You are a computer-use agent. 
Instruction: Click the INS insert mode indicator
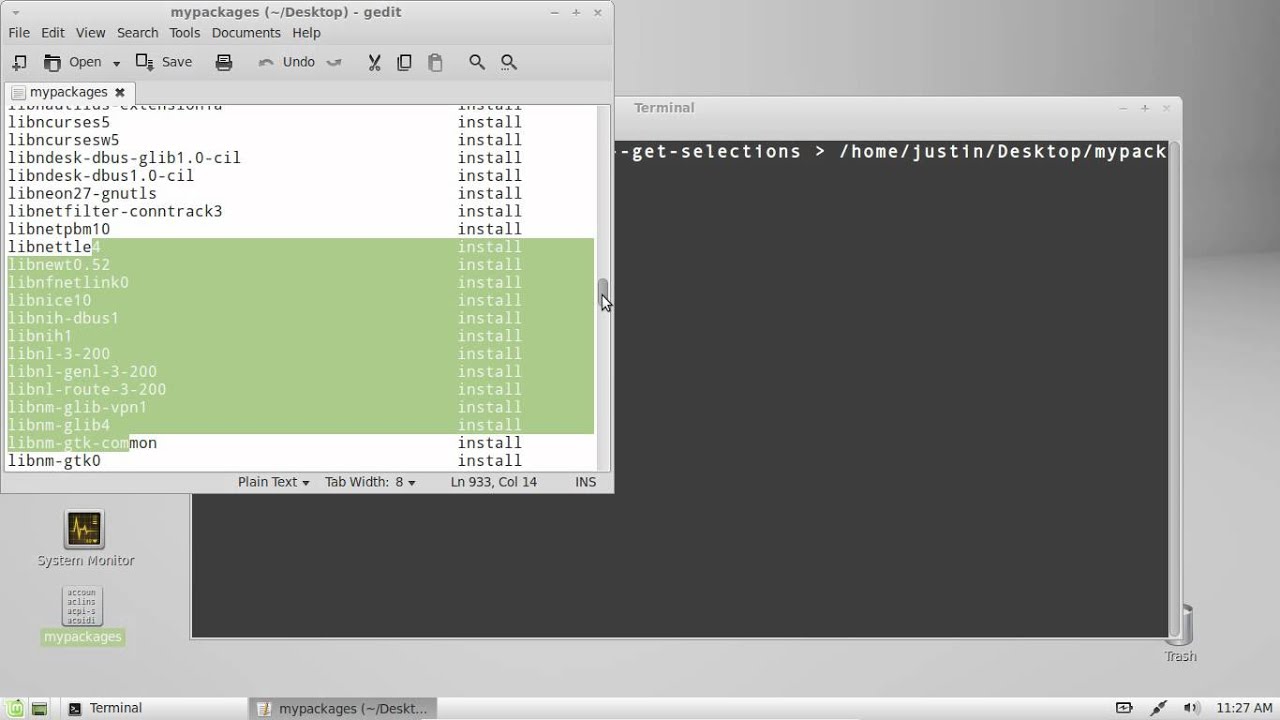pos(586,482)
